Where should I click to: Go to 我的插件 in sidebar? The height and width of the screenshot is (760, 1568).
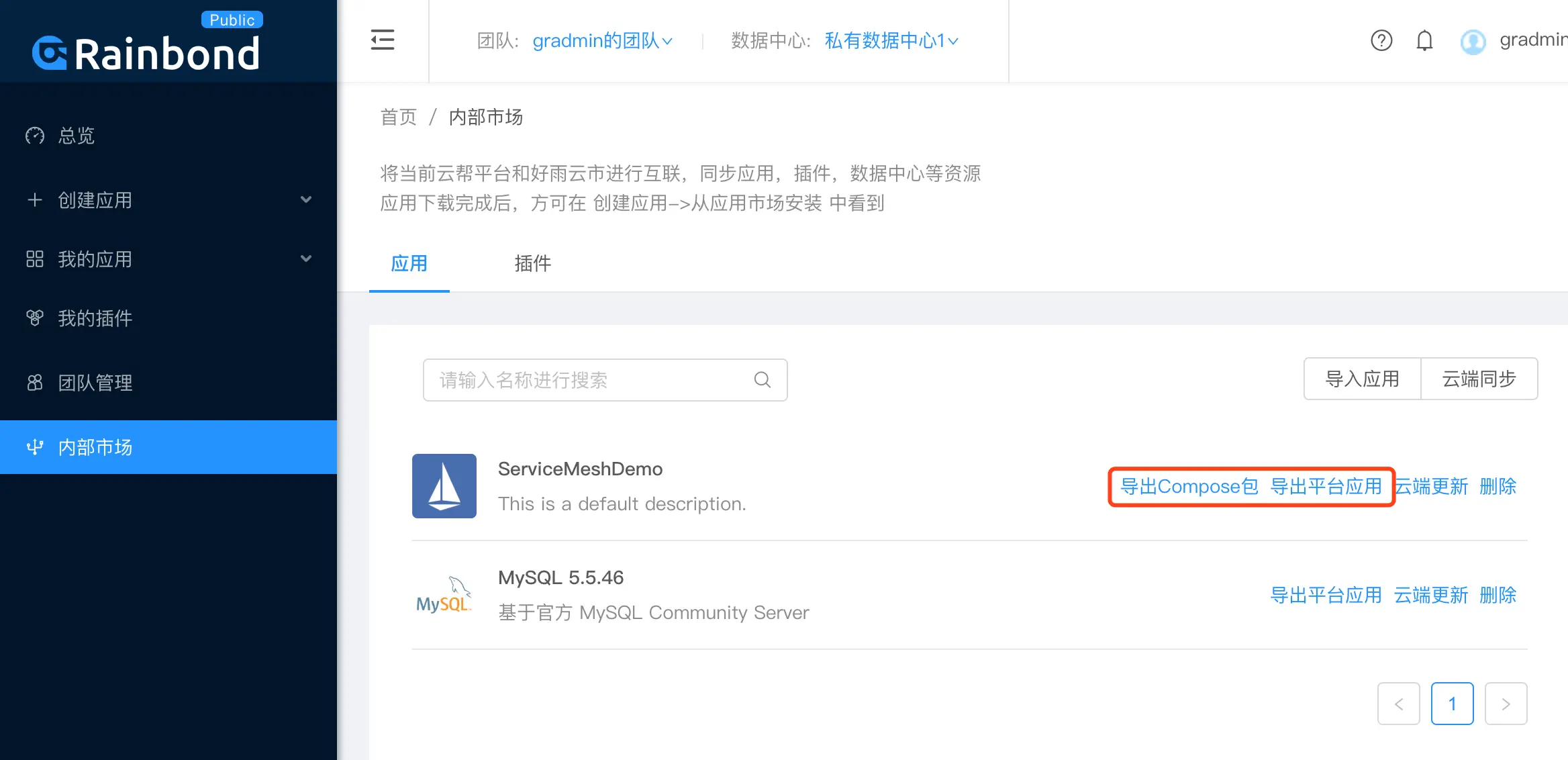coord(95,318)
